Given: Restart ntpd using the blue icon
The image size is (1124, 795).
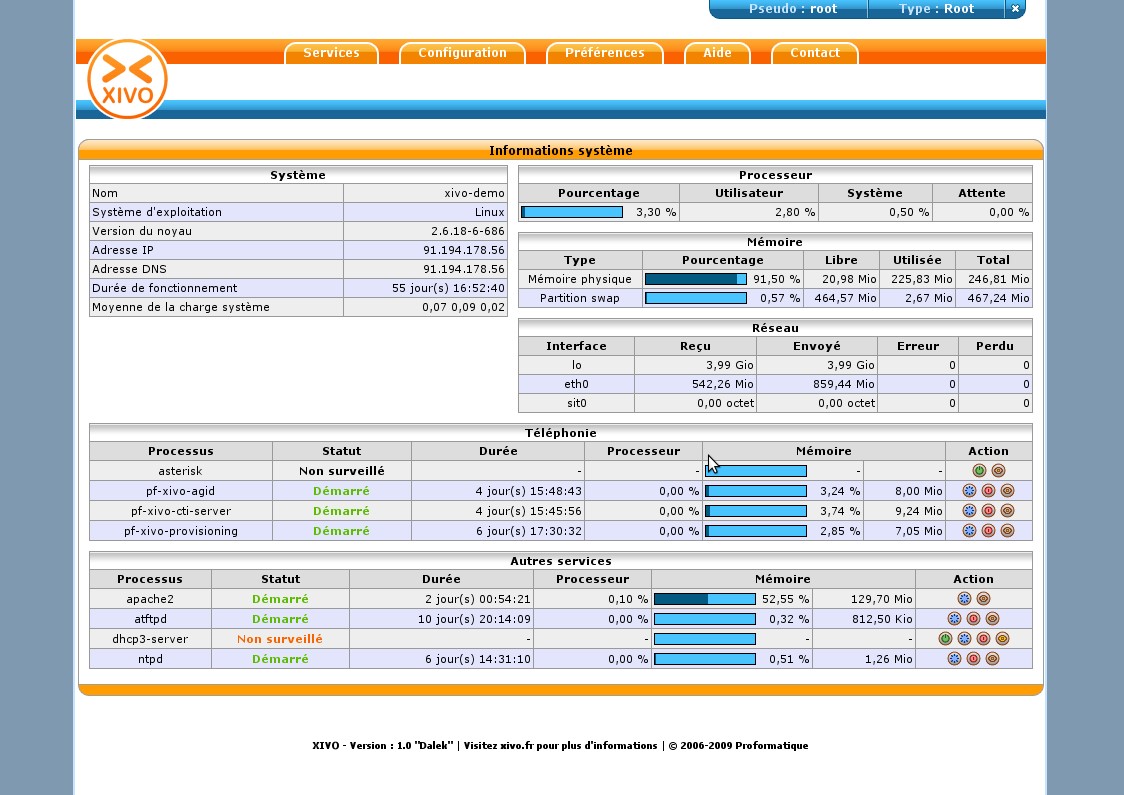Looking at the screenshot, I should coord(954,659).
